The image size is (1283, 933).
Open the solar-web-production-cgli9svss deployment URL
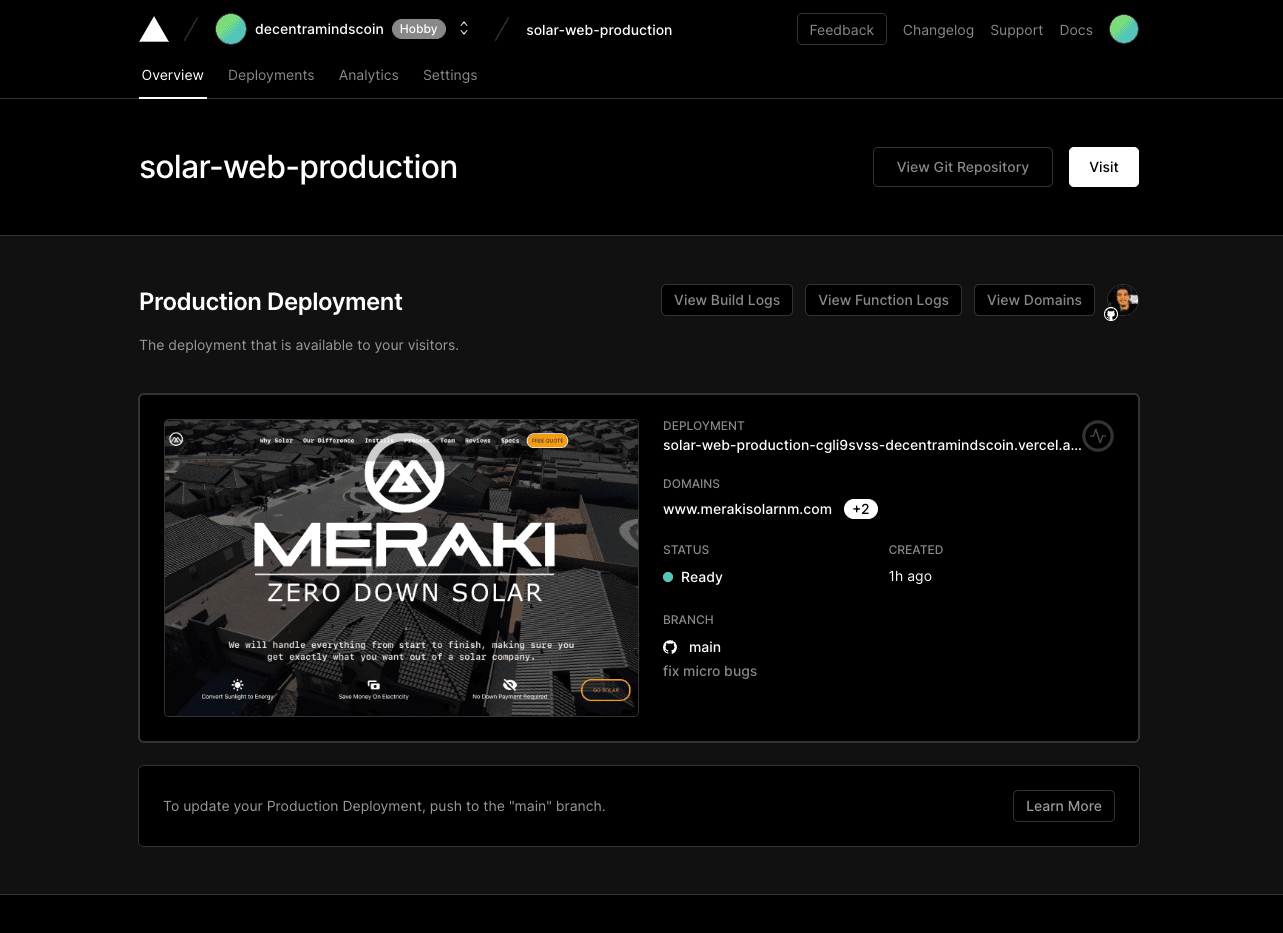872,445
